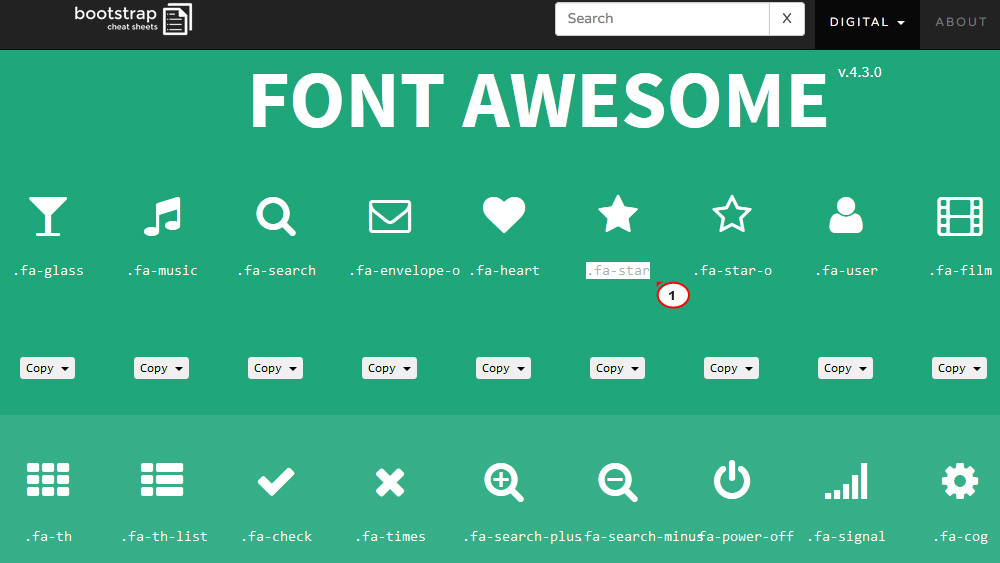This screenshot has height=563, width=1000.
Task: Open Copy dropdown under fa-film
Action: tap(960, 368)
